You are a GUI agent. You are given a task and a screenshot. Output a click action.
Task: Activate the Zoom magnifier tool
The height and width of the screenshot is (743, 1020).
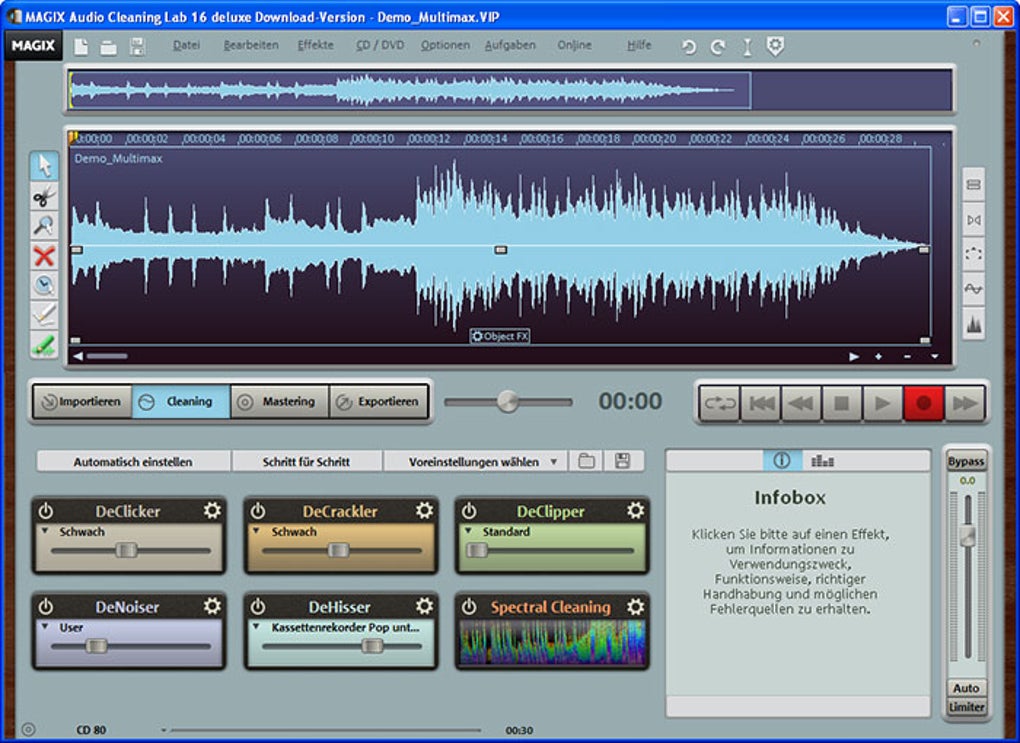click(x=46, y=226)
